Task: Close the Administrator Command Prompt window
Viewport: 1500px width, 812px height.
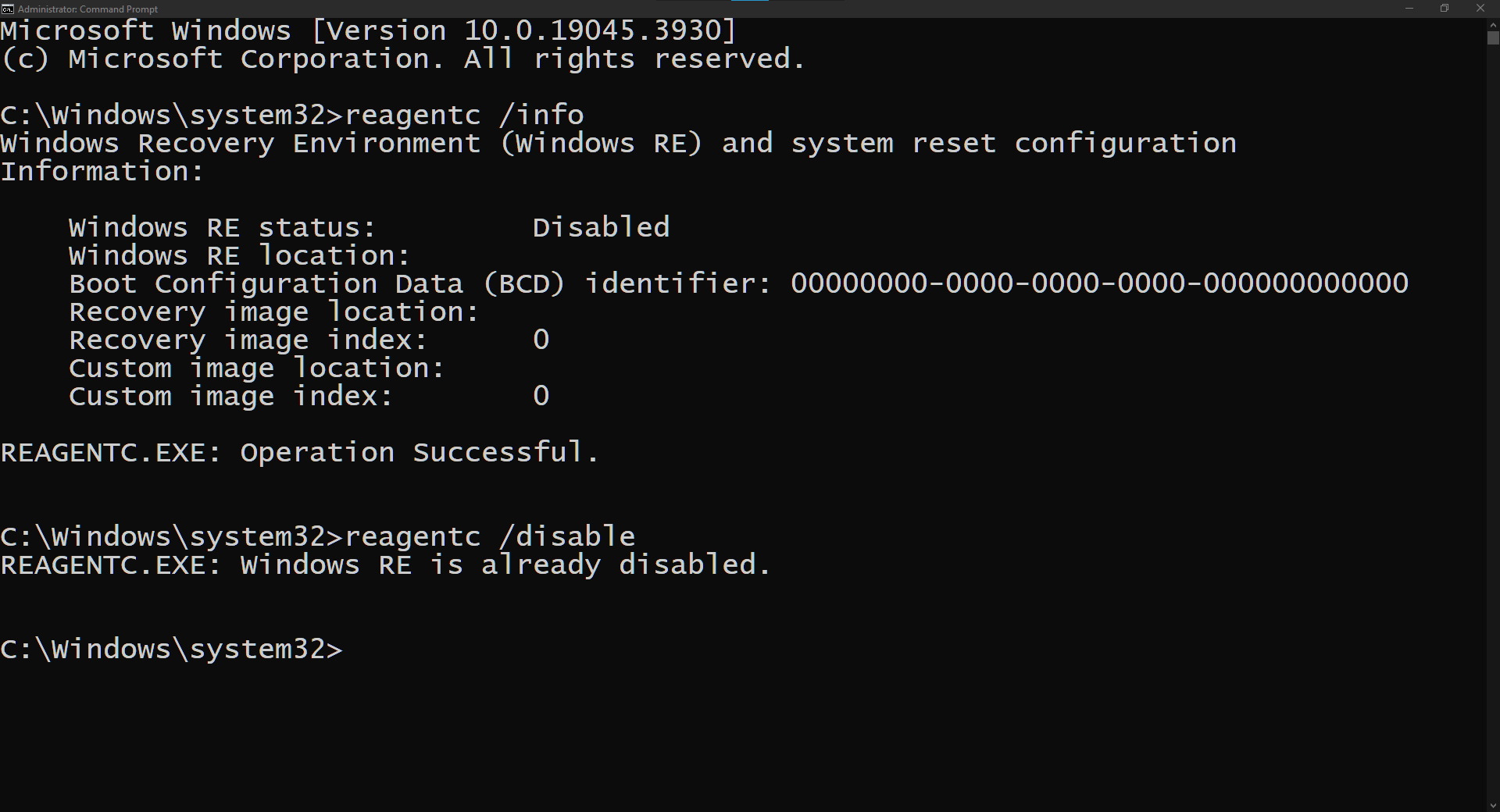Action: pos(1480,9)
